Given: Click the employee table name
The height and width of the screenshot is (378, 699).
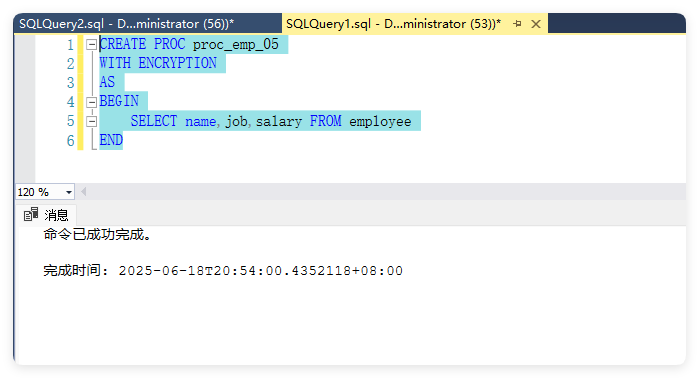Looking at the screenshot, I should pyautogui.click(x=380, y=121).
